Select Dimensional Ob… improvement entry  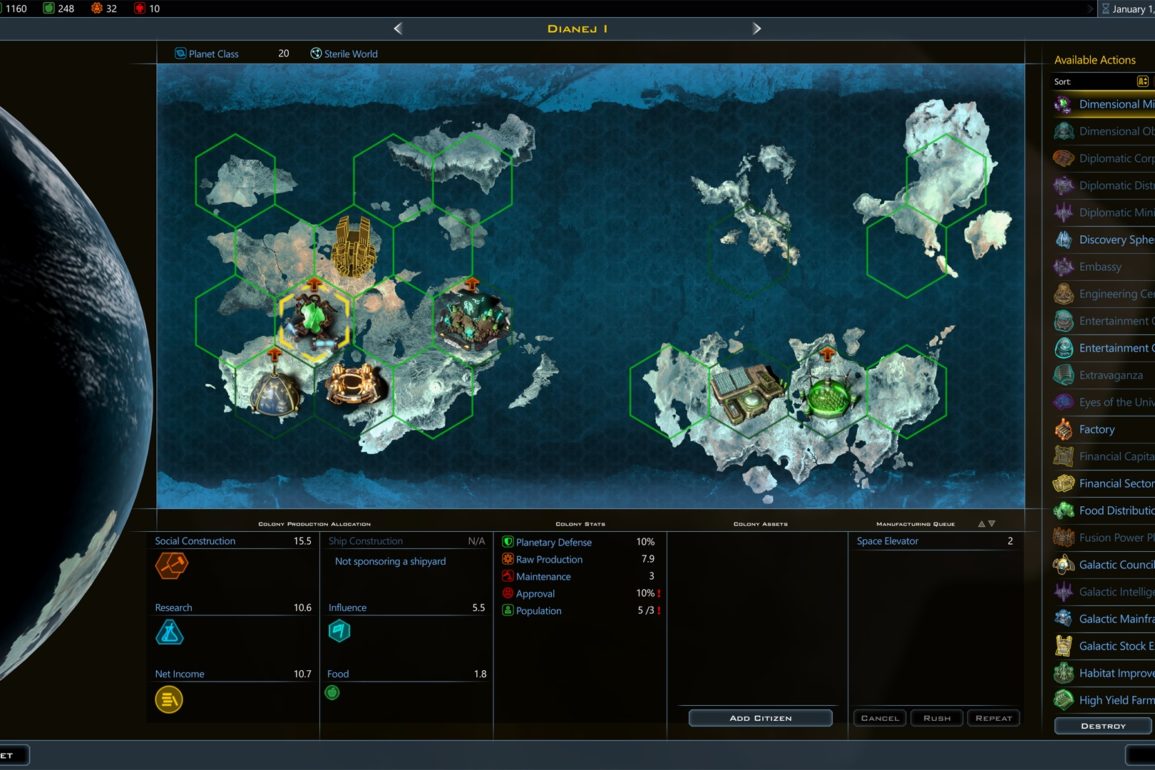pyautogui.click(x=1103, y=131)
